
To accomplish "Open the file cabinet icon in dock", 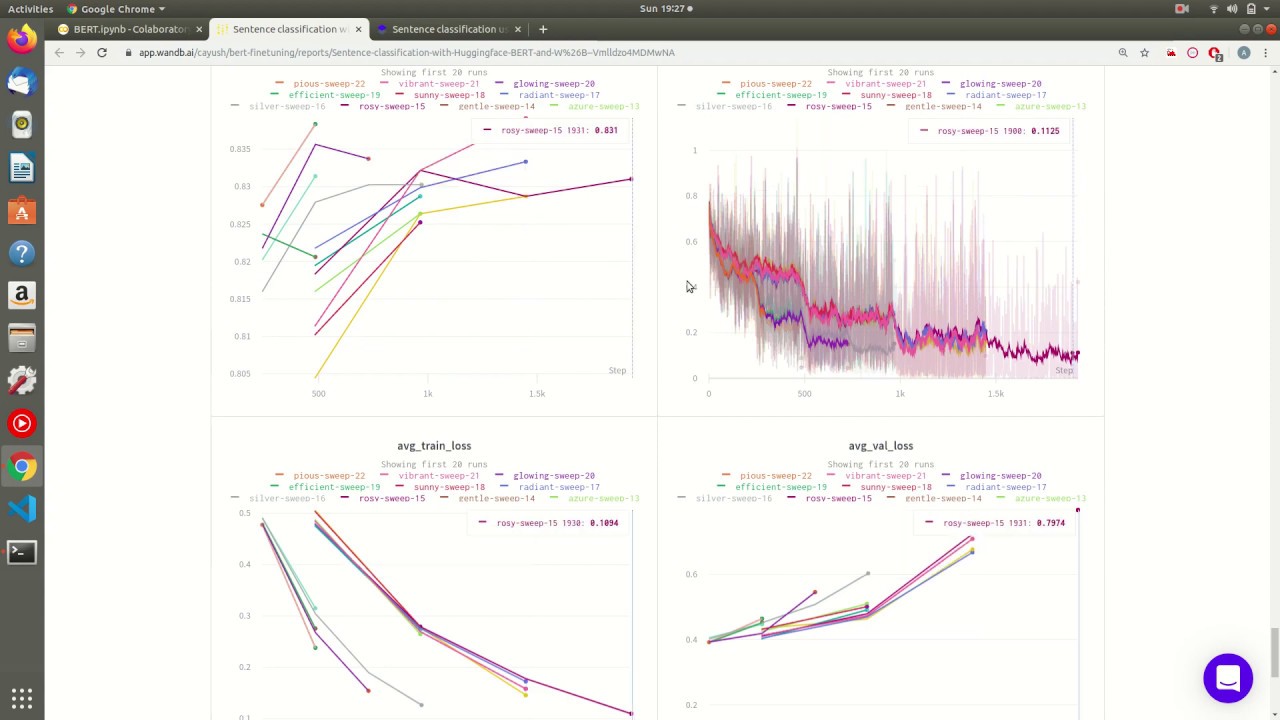I will click(22, 338).
